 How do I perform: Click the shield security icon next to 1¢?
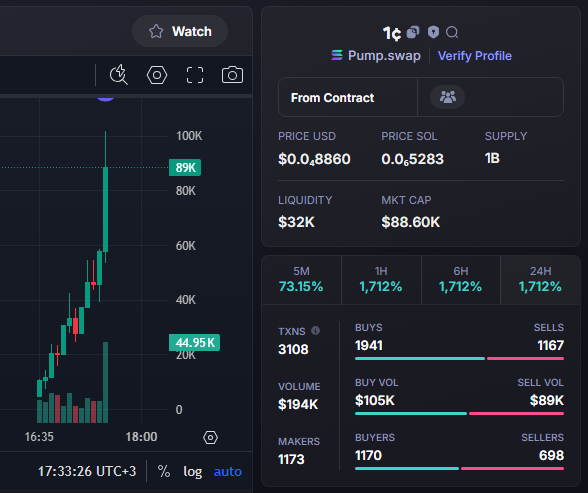[433, 32]
